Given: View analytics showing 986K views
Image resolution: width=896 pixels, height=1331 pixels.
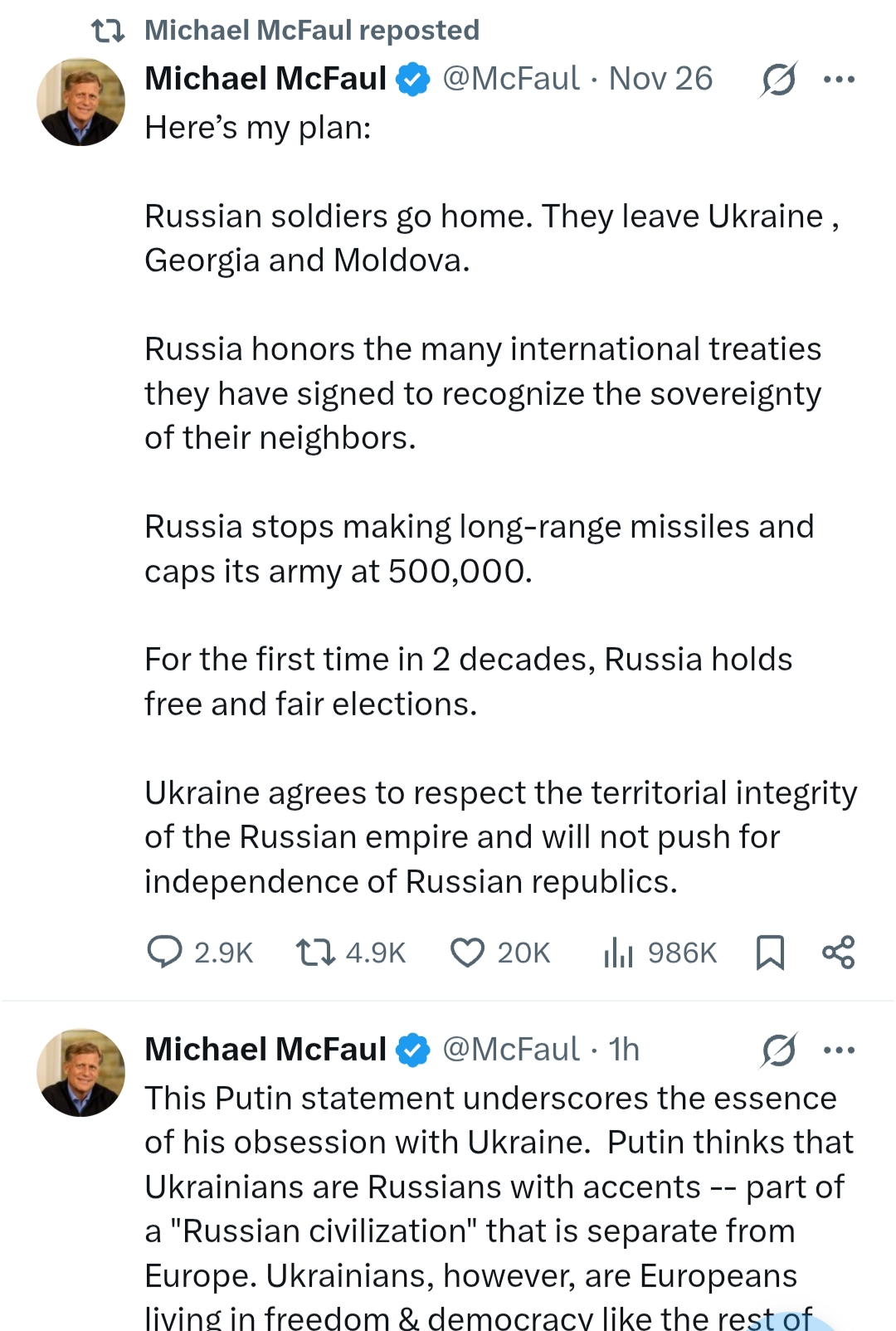Looking at the screenshot, I should pyautogui.click(x=619, y=952).
